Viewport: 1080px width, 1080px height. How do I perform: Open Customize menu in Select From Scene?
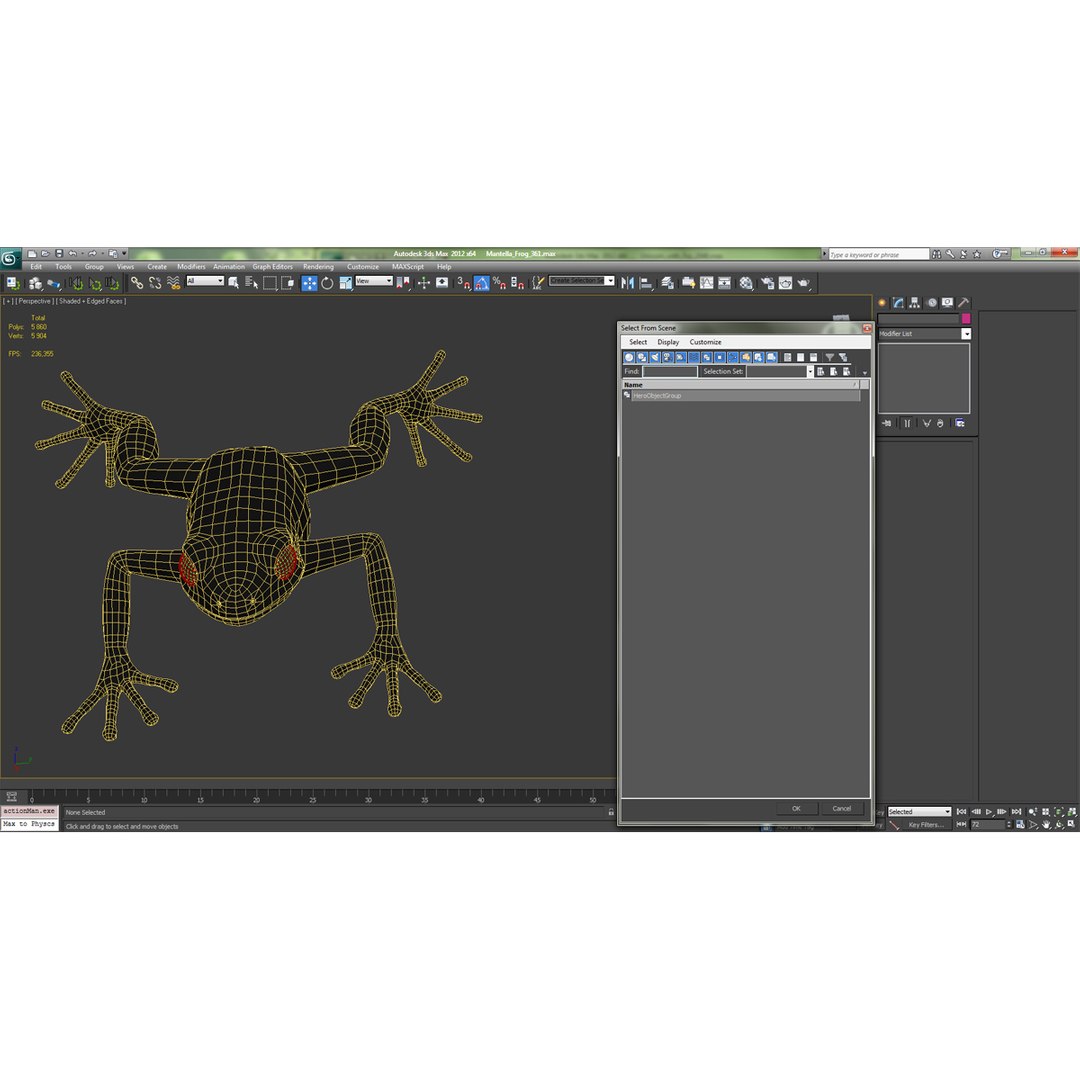(705, 342)
